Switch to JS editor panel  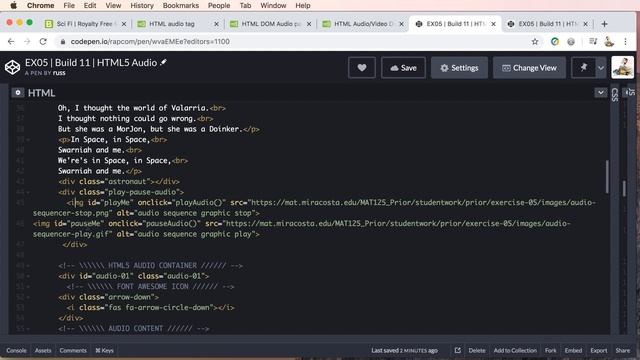[x=631, y=92]
